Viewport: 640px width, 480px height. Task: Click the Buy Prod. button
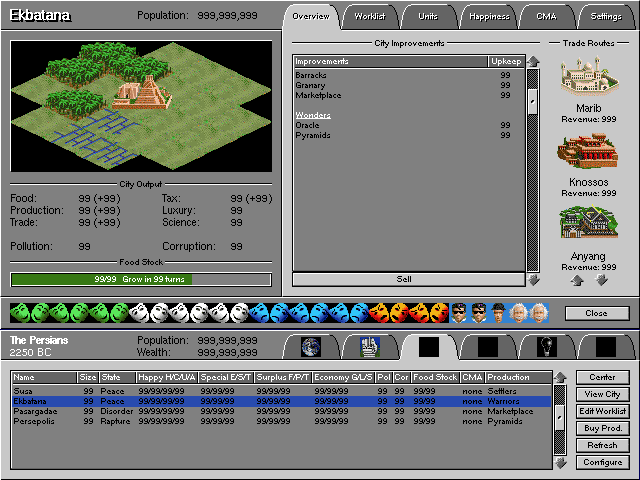coord(602,428)
